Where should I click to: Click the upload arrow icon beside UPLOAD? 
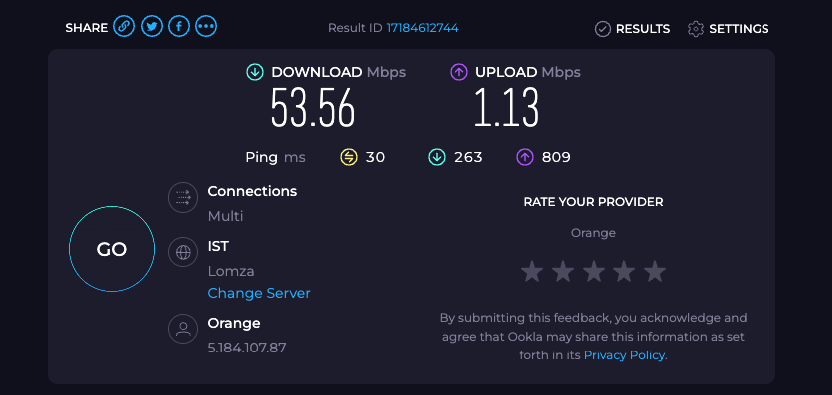[458, 72]
